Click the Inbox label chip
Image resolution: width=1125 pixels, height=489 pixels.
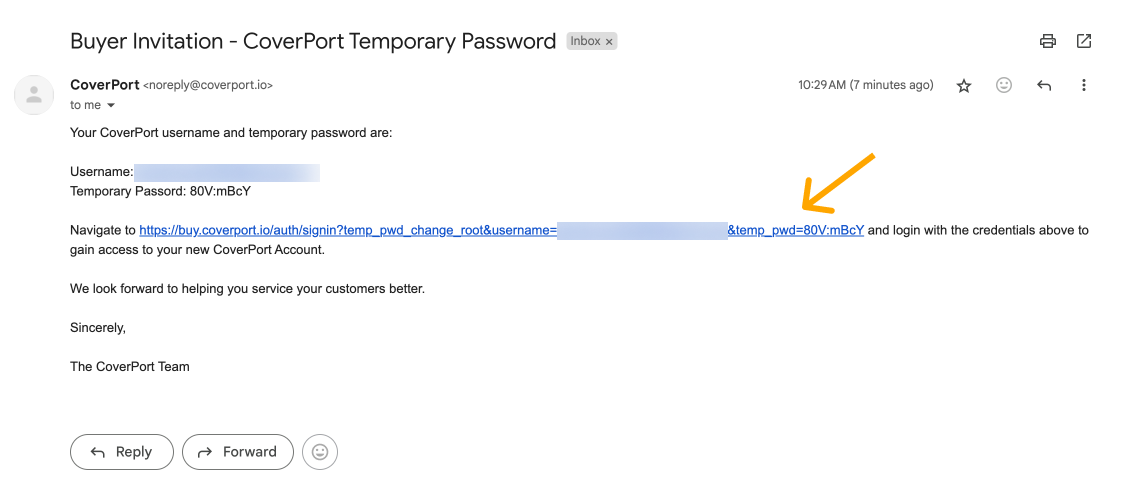[x=585, y=42]
